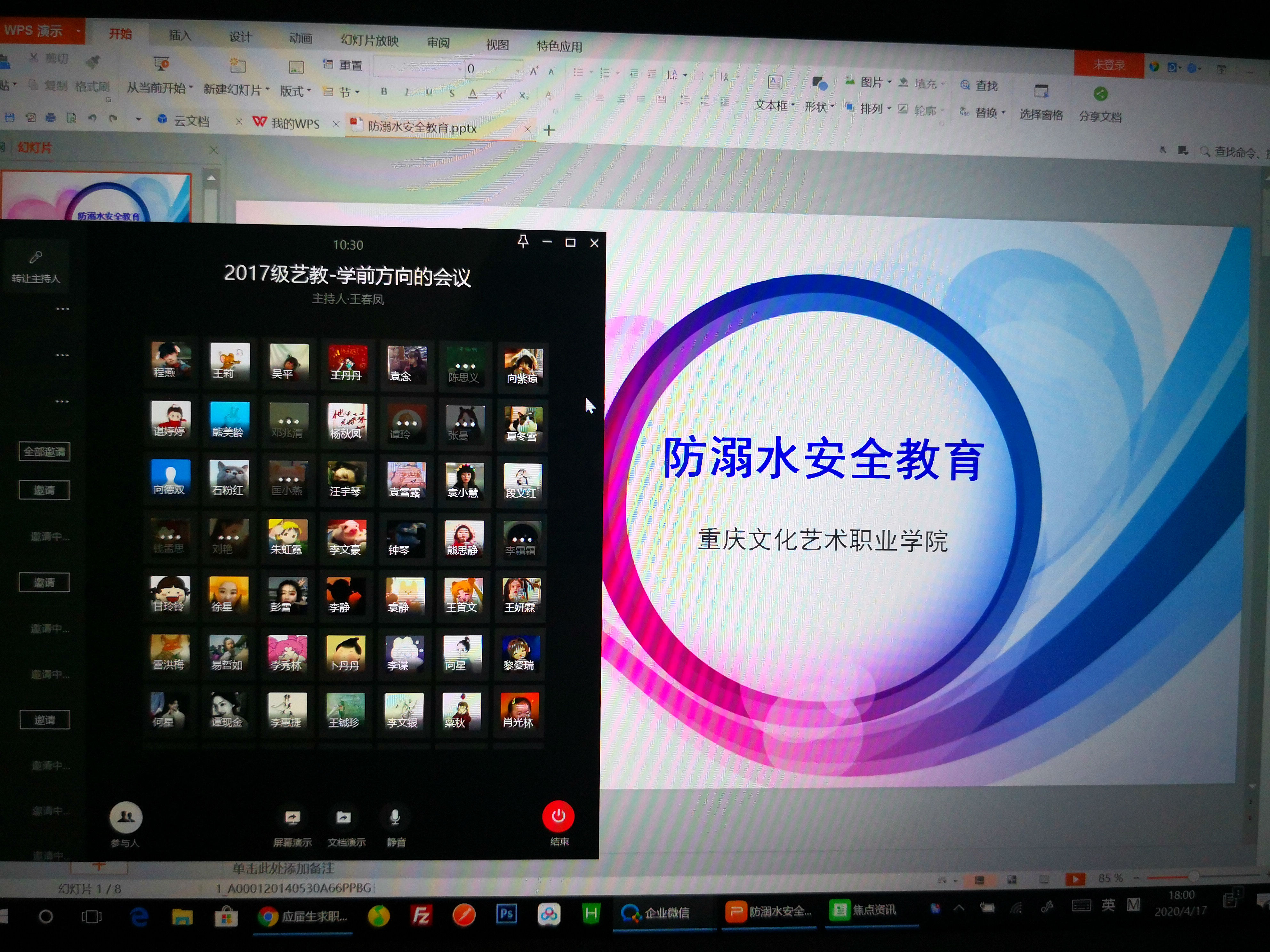The image size is (1270, 952).
Task: Close the 幻灯片 panel
Action: pyautogui.click(x=213, y=150)
